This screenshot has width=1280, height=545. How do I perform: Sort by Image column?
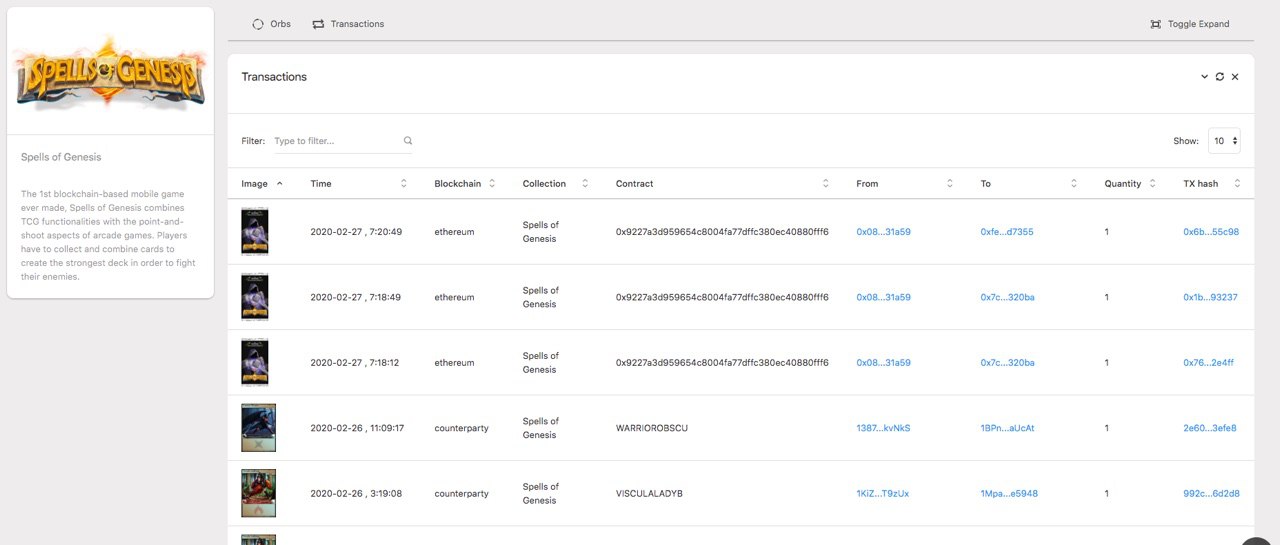(262, 184)
